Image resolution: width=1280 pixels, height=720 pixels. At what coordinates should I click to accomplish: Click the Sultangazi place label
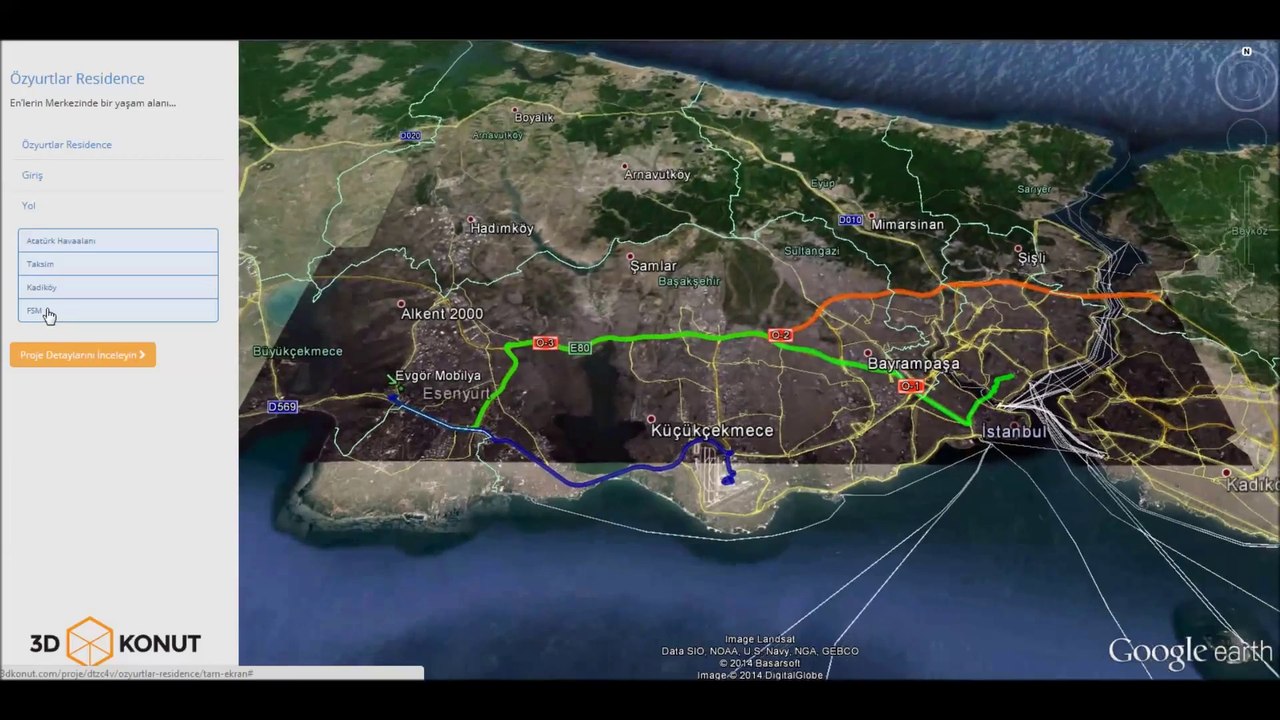tap(812, 251)
